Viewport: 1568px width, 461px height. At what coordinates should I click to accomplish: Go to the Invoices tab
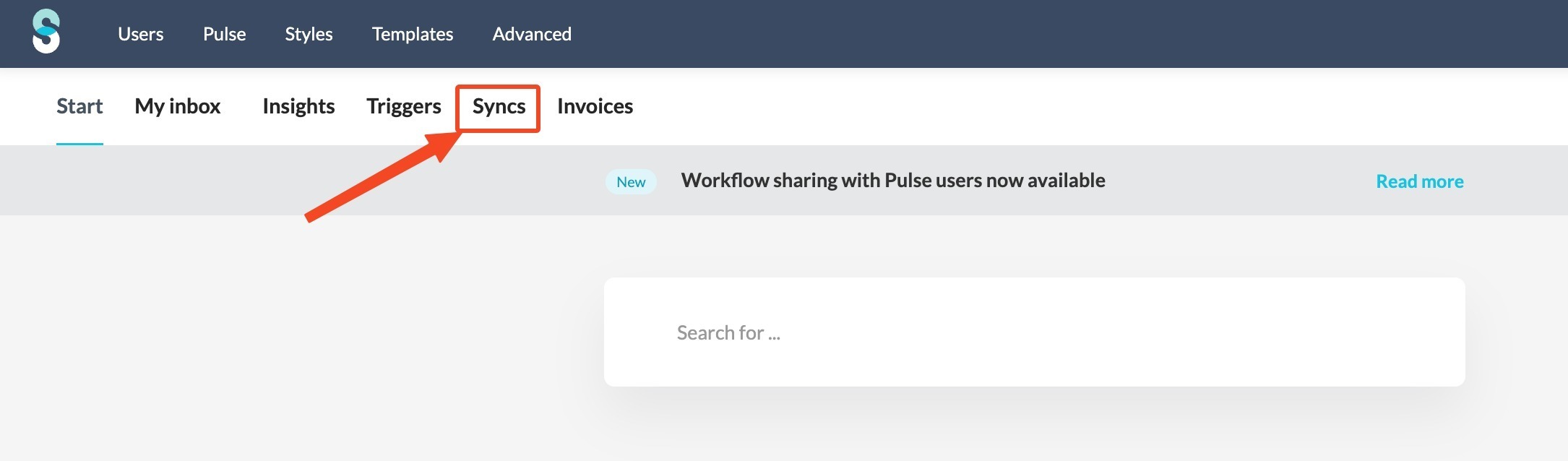pos(595,106)
